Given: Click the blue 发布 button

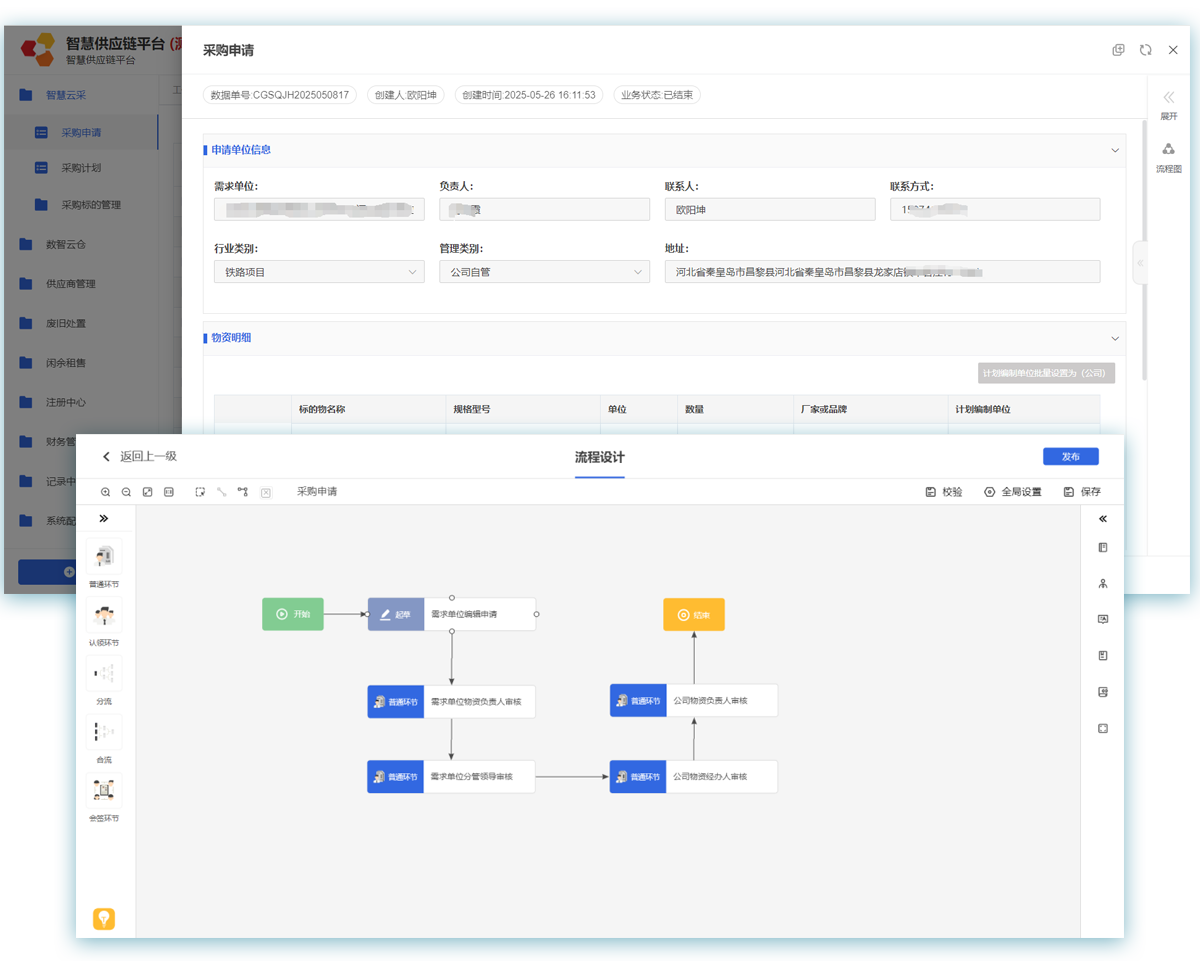Looking at the screenshot, I should point(1071,456).
